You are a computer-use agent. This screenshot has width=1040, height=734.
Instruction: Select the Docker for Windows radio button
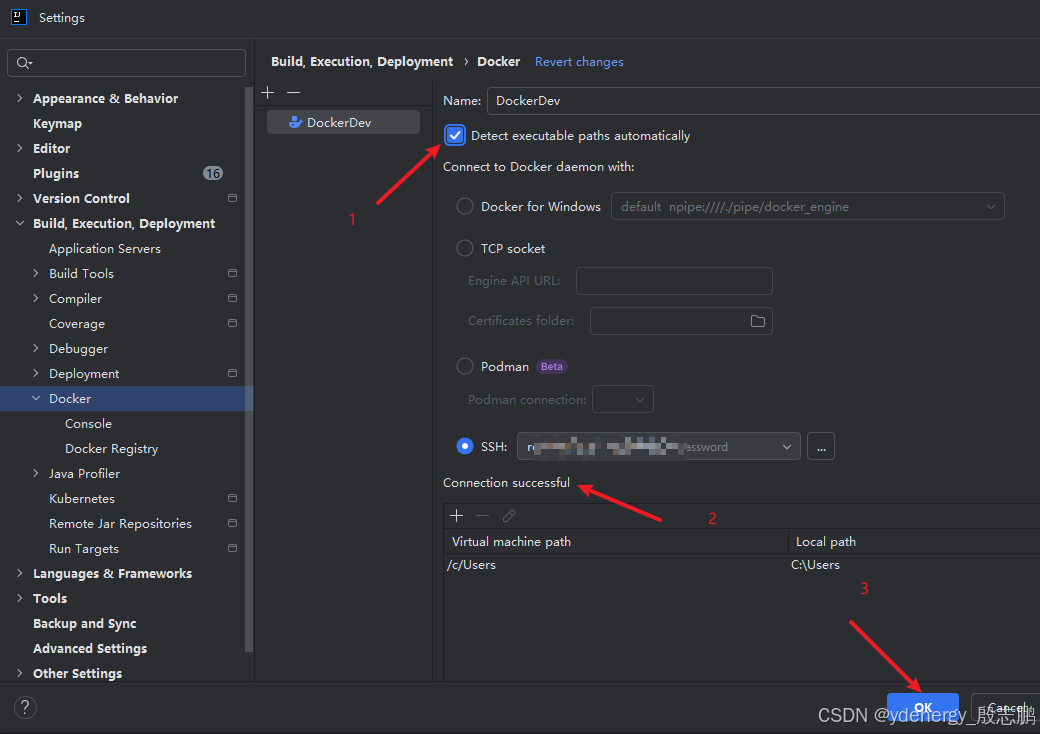click(x=465, y=206)
